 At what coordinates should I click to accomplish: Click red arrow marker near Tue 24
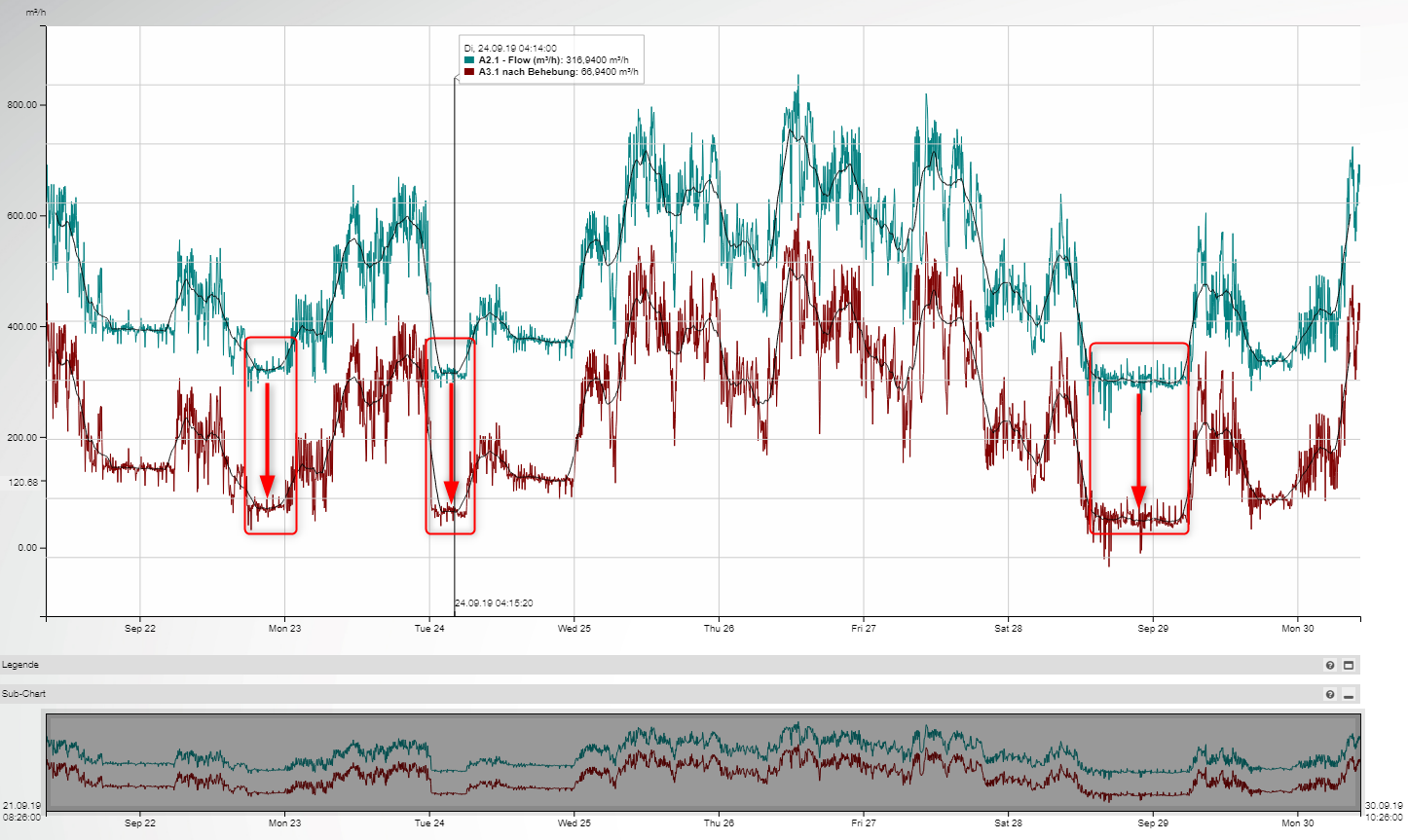451,440
